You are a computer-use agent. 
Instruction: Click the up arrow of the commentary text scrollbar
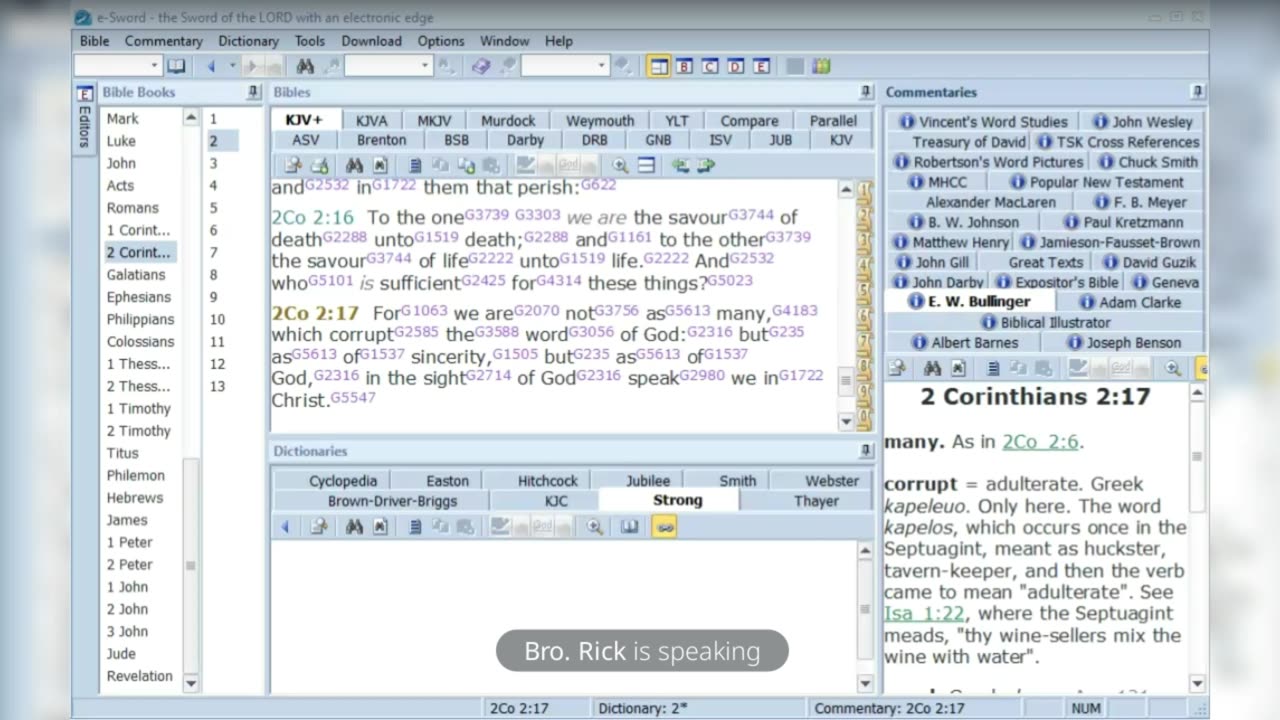(1197, 393)
